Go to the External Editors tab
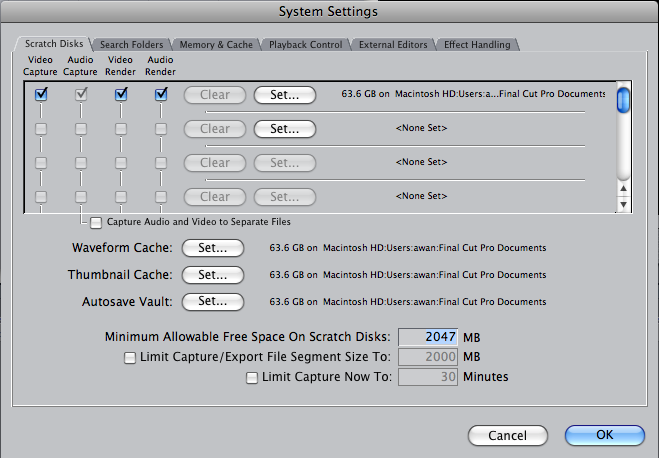Viewport: 659px width, 458px height. tap(393, 45)
